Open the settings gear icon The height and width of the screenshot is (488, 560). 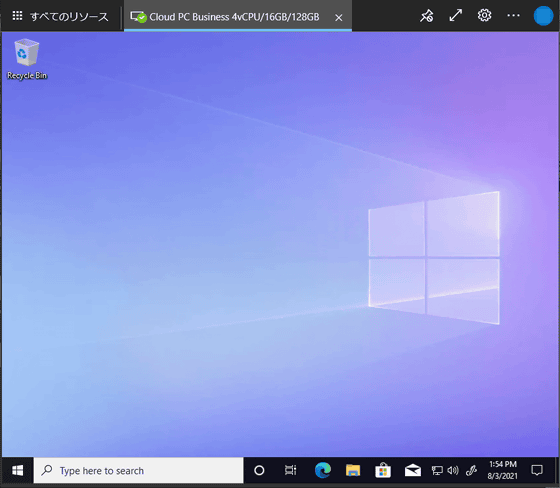pos(484,15)
